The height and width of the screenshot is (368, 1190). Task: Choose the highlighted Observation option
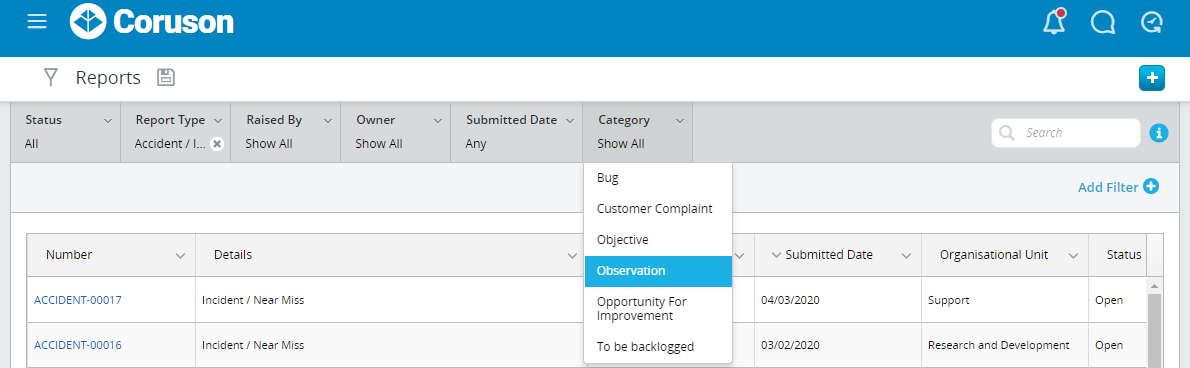tap(658, 271)
